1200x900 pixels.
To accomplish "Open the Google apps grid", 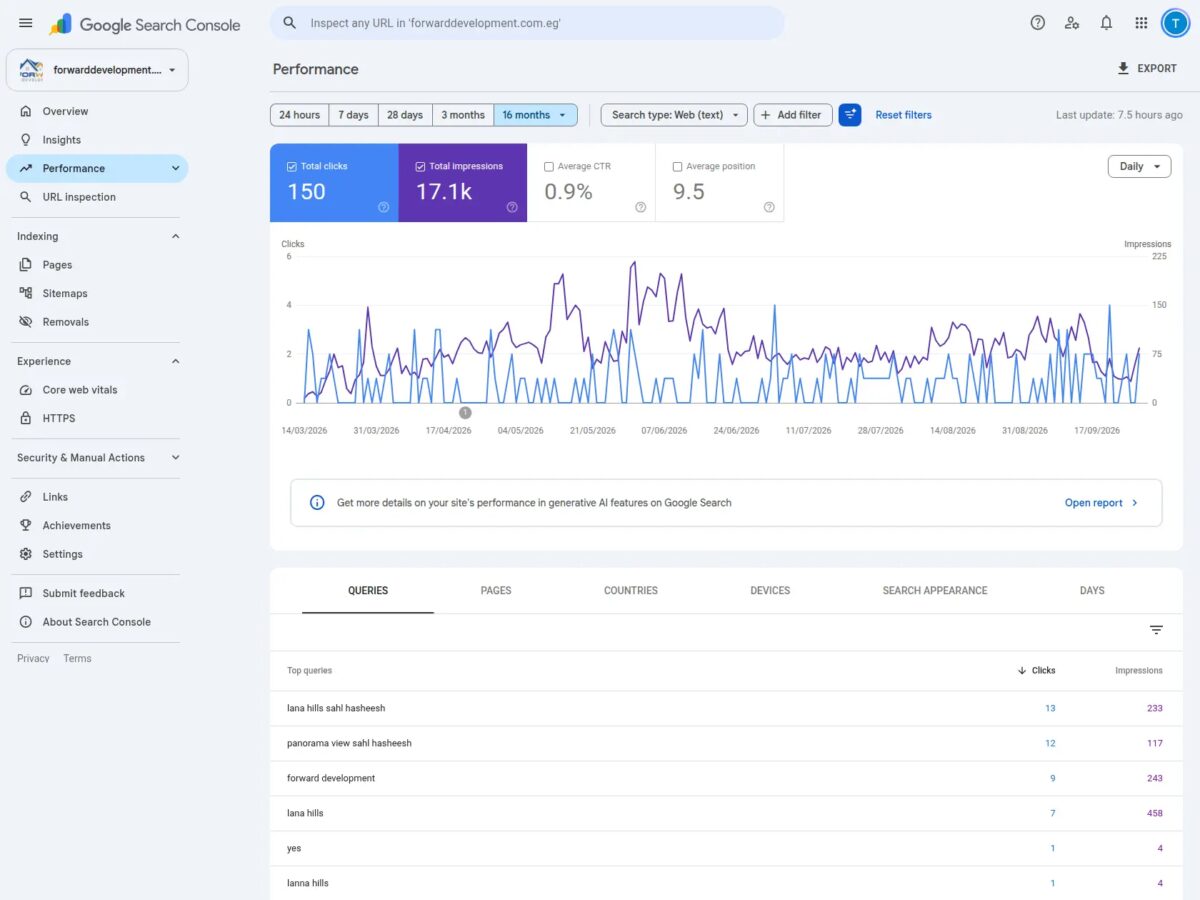I will [1141, 23].
